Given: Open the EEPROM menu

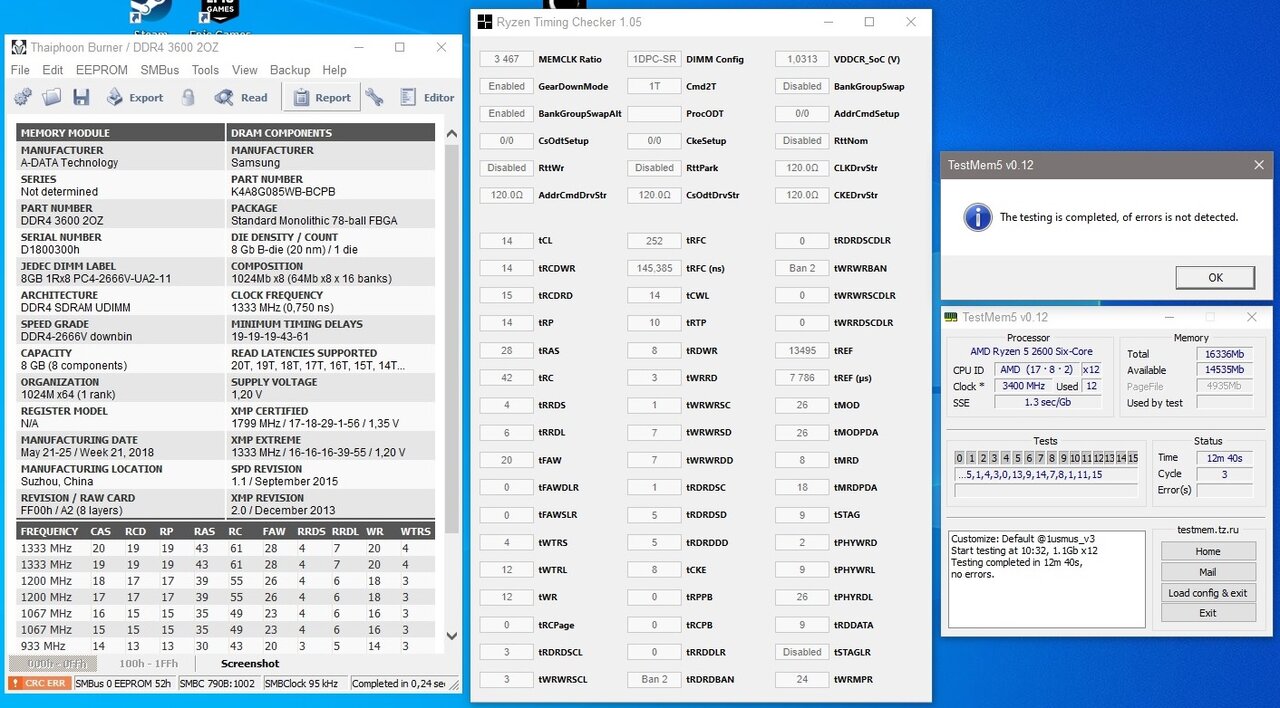Looking at the screenshot, I should coord(102,70).
